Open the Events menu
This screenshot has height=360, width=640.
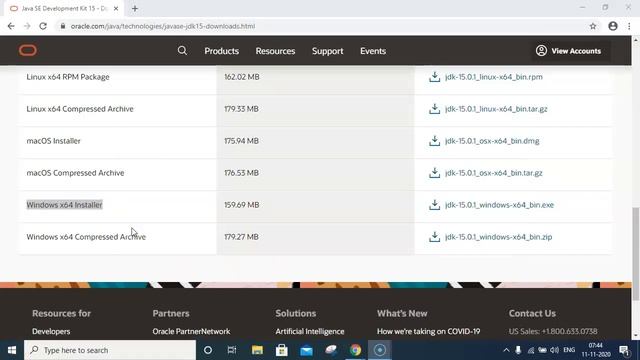point(373,51)
